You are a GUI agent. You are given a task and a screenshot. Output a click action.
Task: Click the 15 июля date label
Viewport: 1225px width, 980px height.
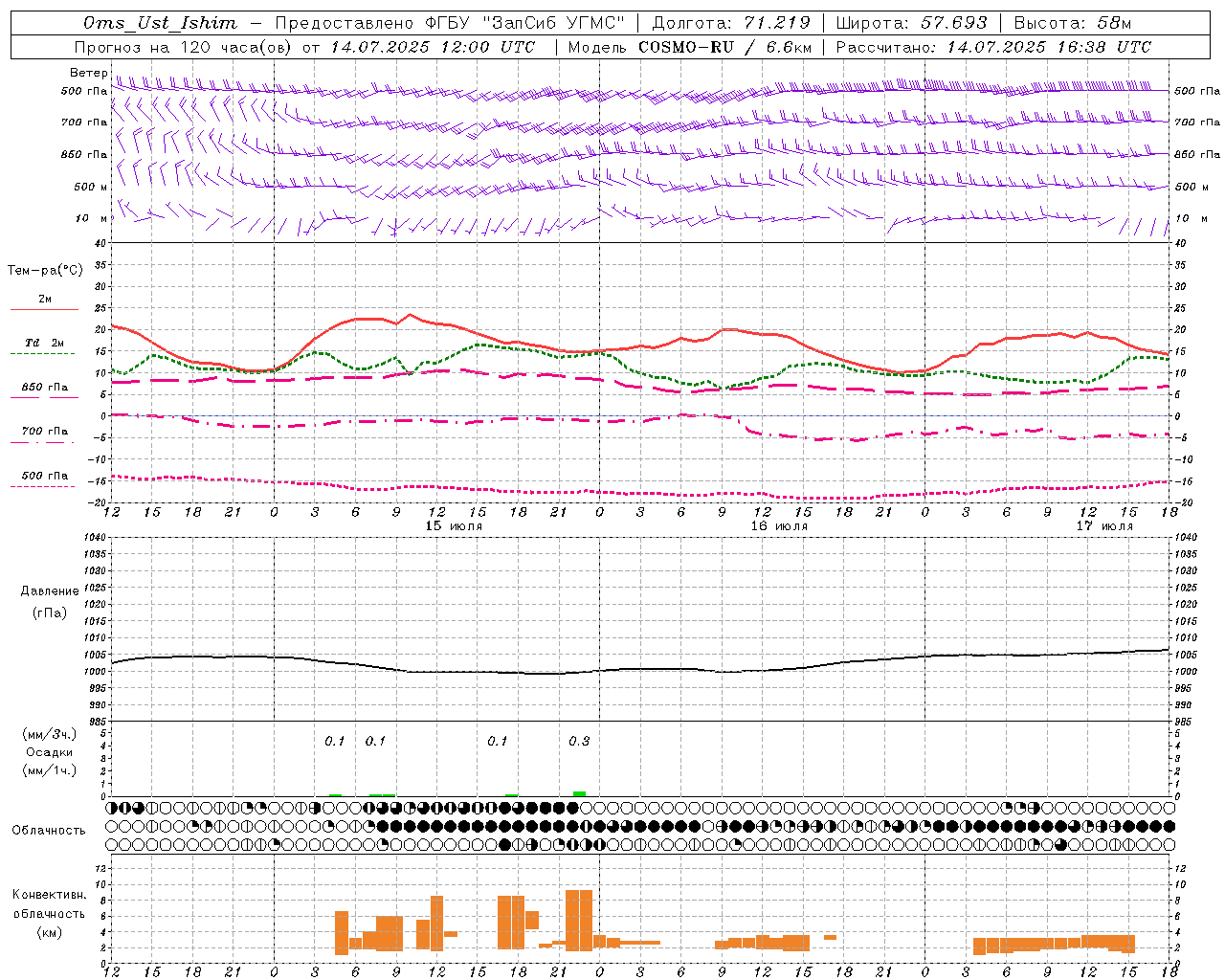click(454, 526)
